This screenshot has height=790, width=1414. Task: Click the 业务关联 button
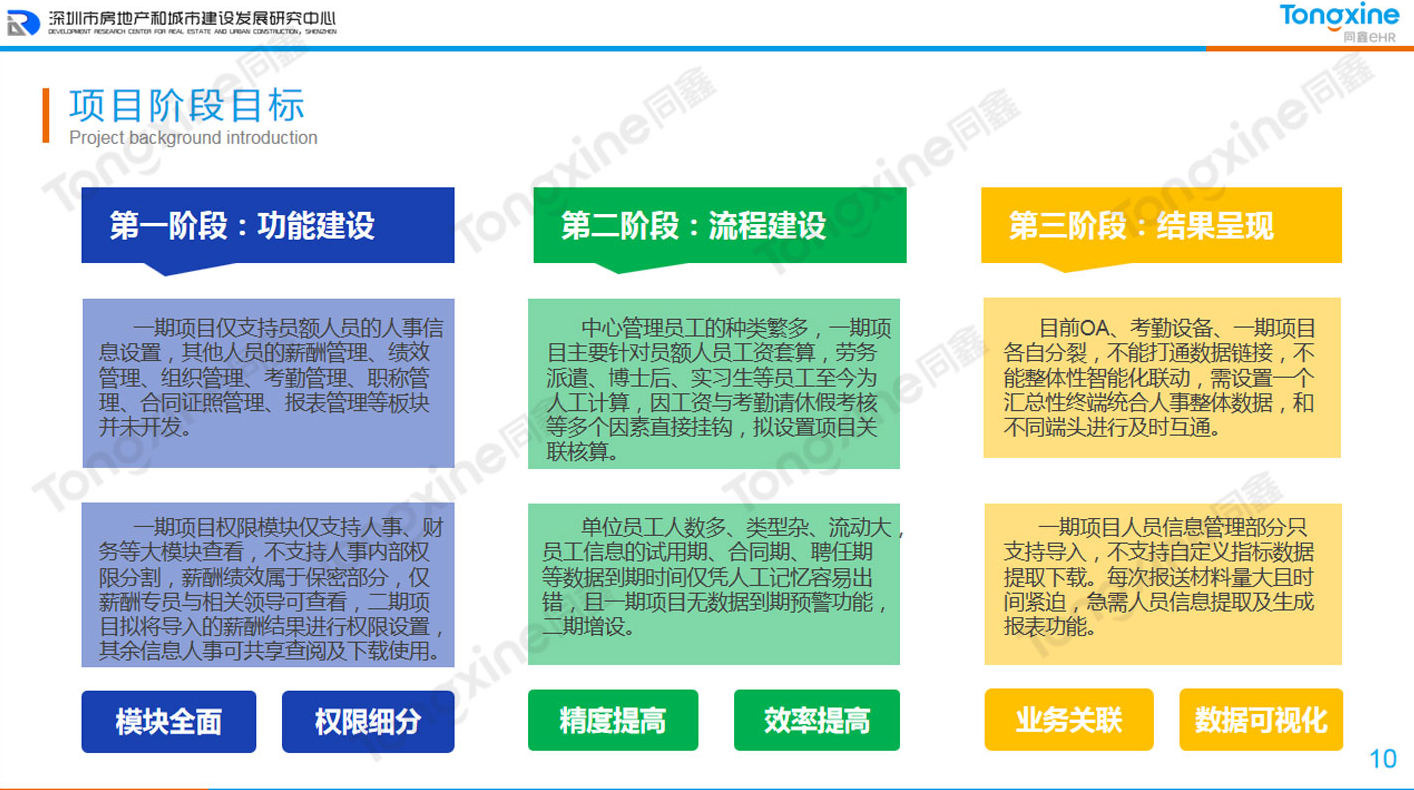click(1069, 719)
